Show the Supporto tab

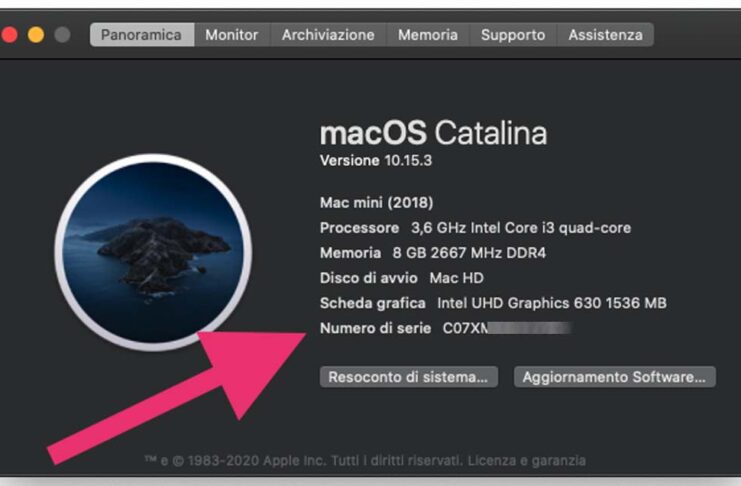point(513,35)
